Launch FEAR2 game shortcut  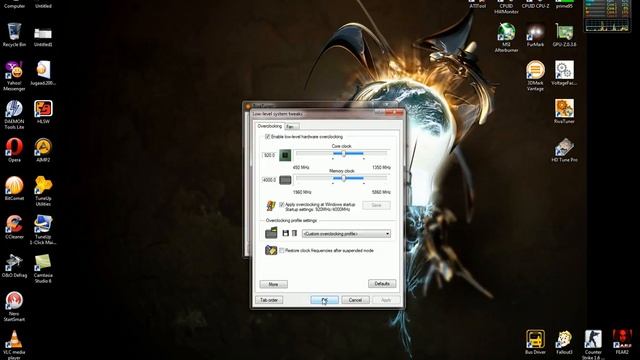point(622,342)
